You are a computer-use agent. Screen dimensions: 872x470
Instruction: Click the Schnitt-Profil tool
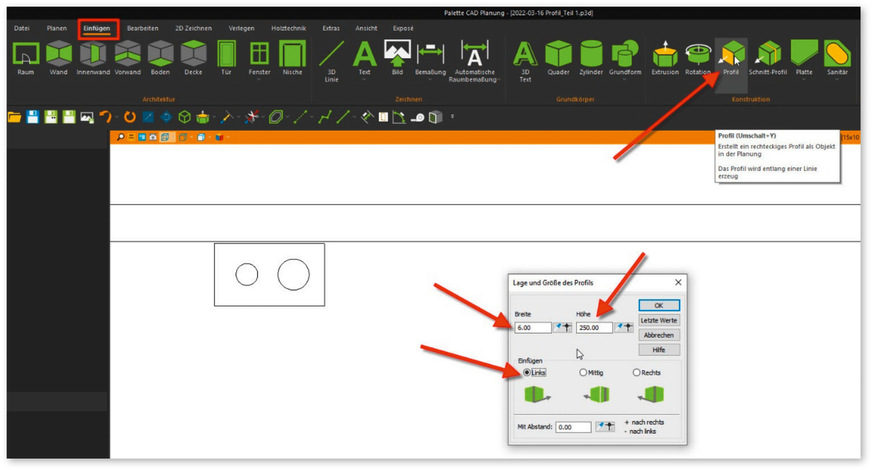[770, 58]
